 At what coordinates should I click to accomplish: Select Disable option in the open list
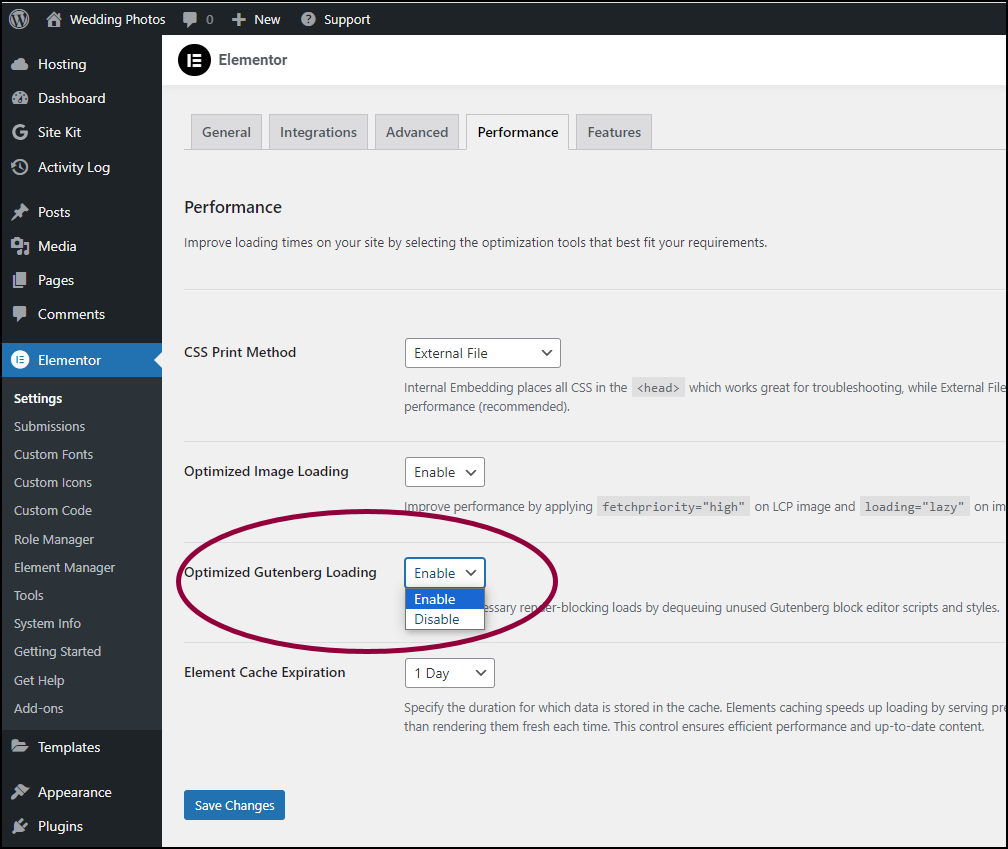[445, 620]
